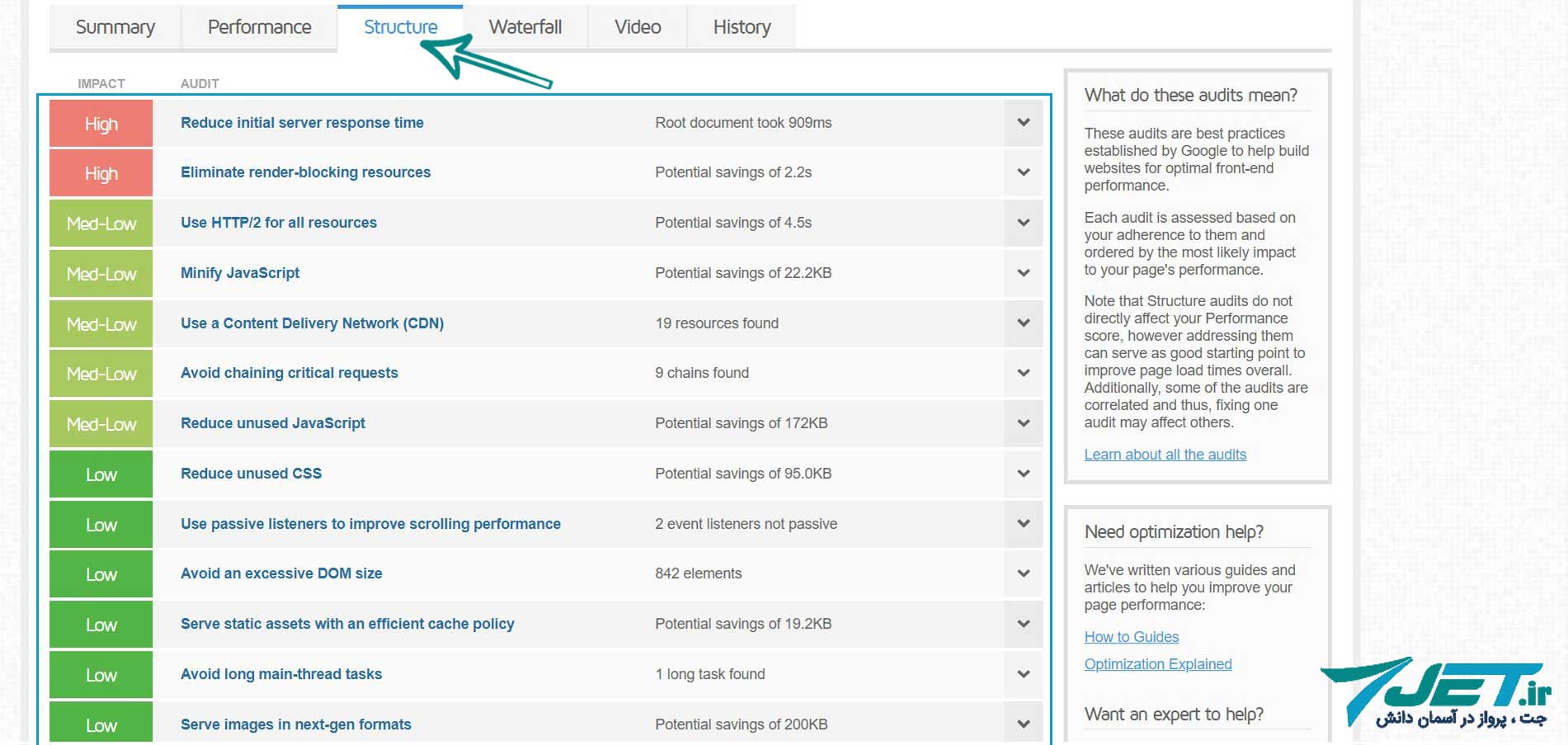1568x745 pixels.
Task: Select the Structure tab
Action: pos(400,27)
